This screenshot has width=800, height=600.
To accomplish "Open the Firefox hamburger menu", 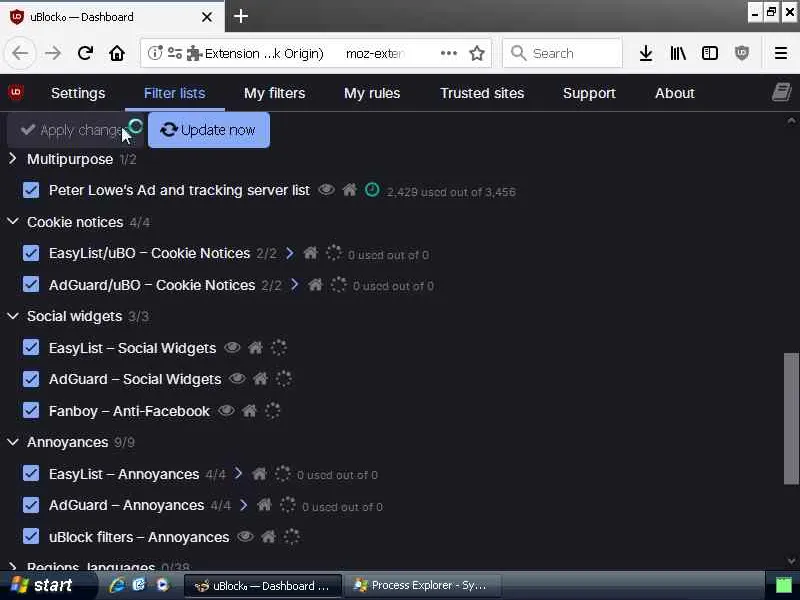I will point(781,53).
